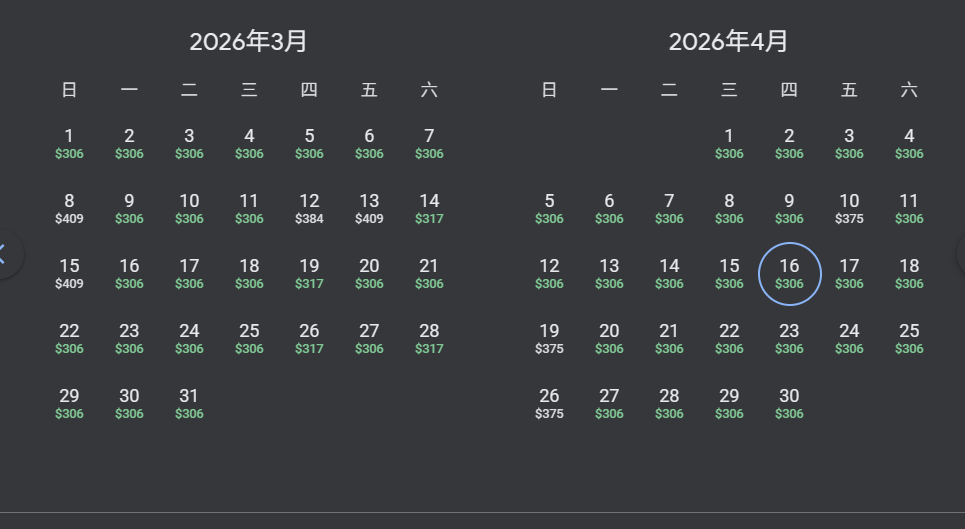Select March 13 with $409 price
965x529 pixels.
(x=369, y=208)
